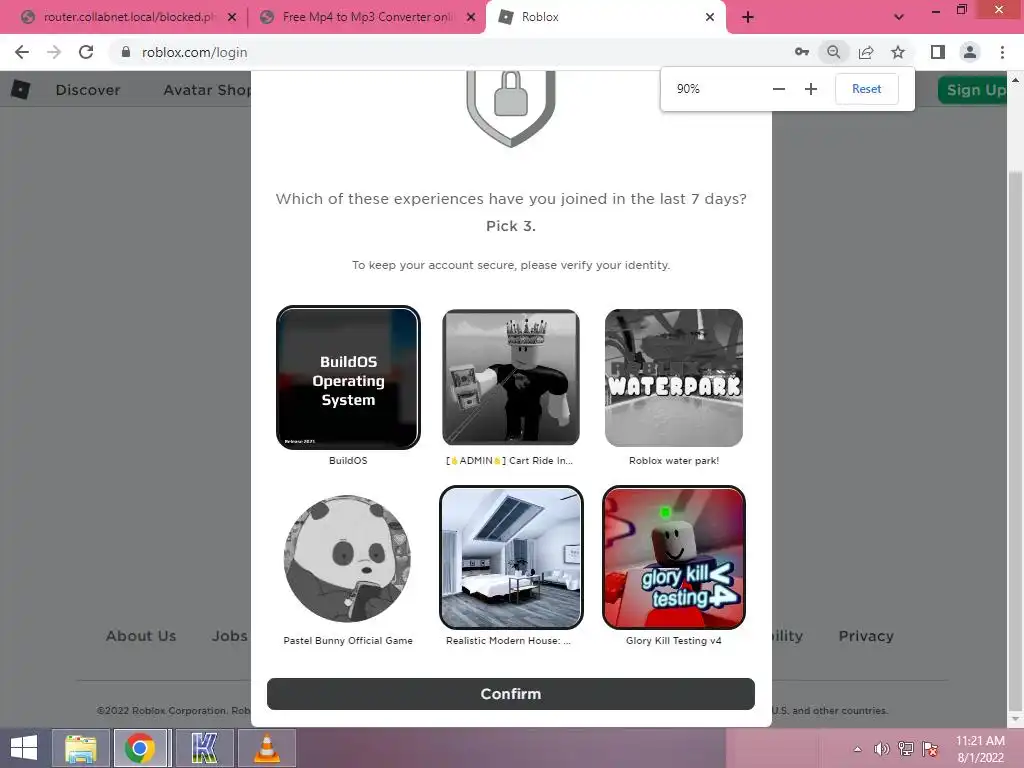Open the Chrome profile avatar menu

970,52
